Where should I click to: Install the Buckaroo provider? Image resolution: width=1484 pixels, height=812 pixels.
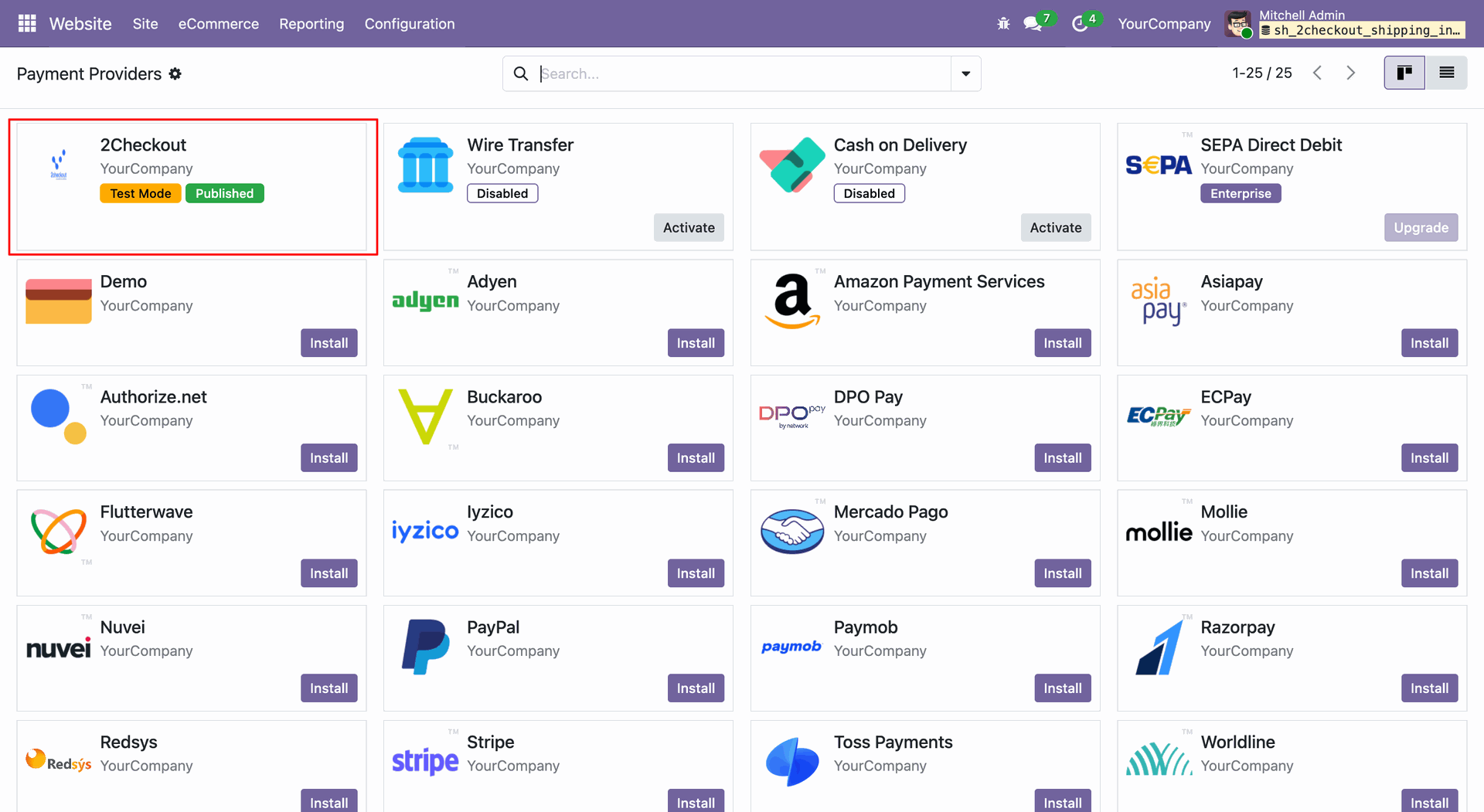point(696,458)
